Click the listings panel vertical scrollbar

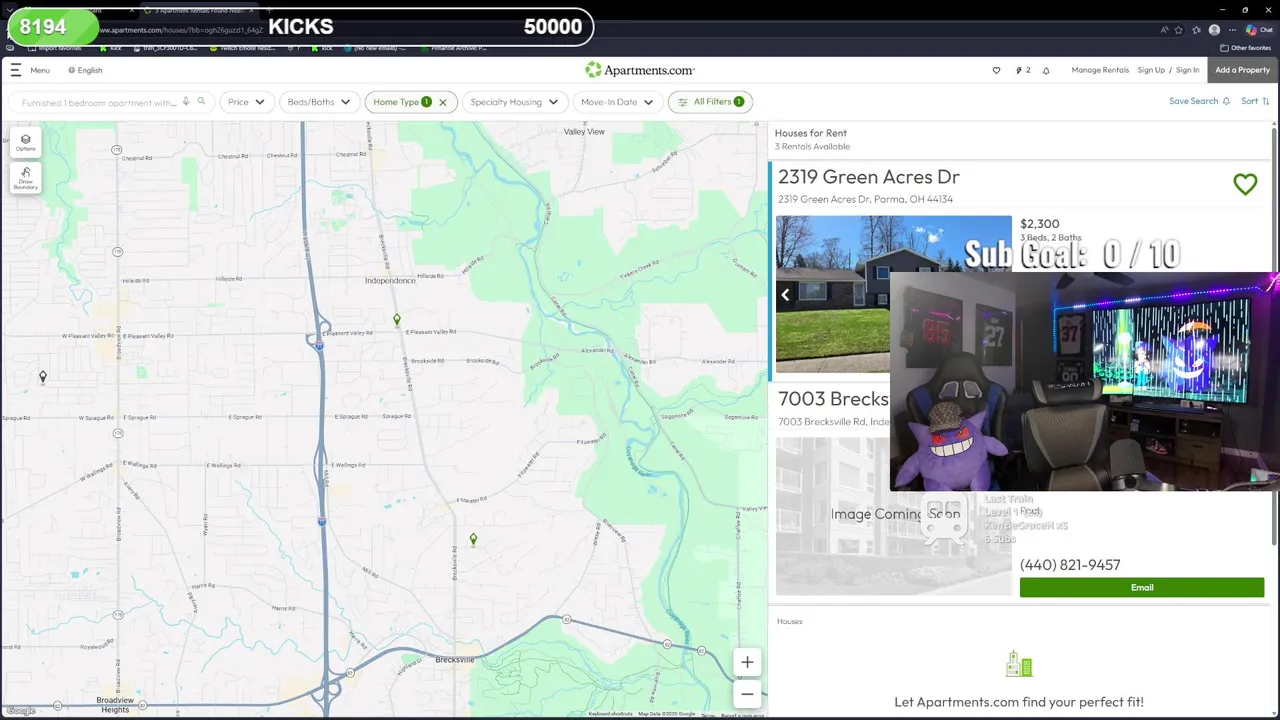[1273, 336]
